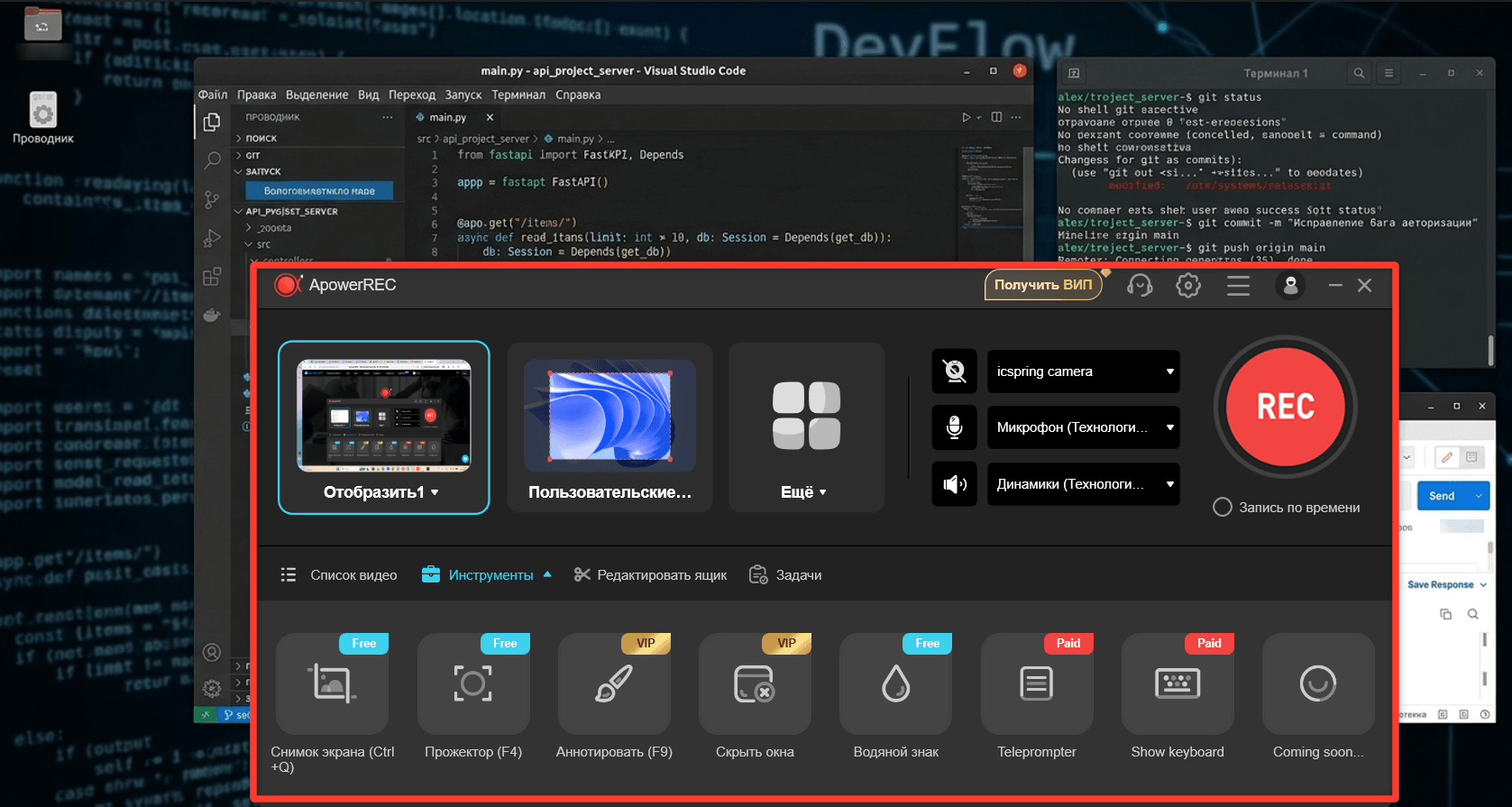Open the Accounts icon in VS Code
This screenshot has width=1512, height=807.
coord(212,652)
